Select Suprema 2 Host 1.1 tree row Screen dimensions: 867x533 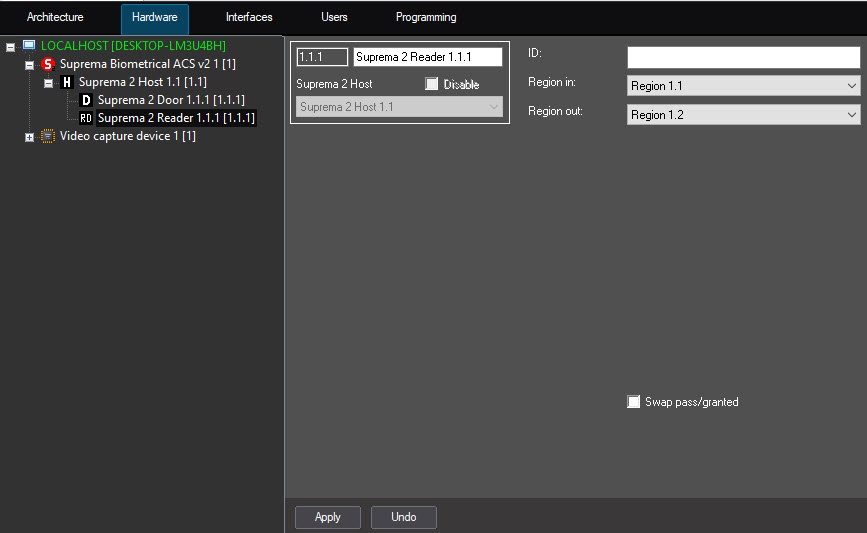click(143, 82)
